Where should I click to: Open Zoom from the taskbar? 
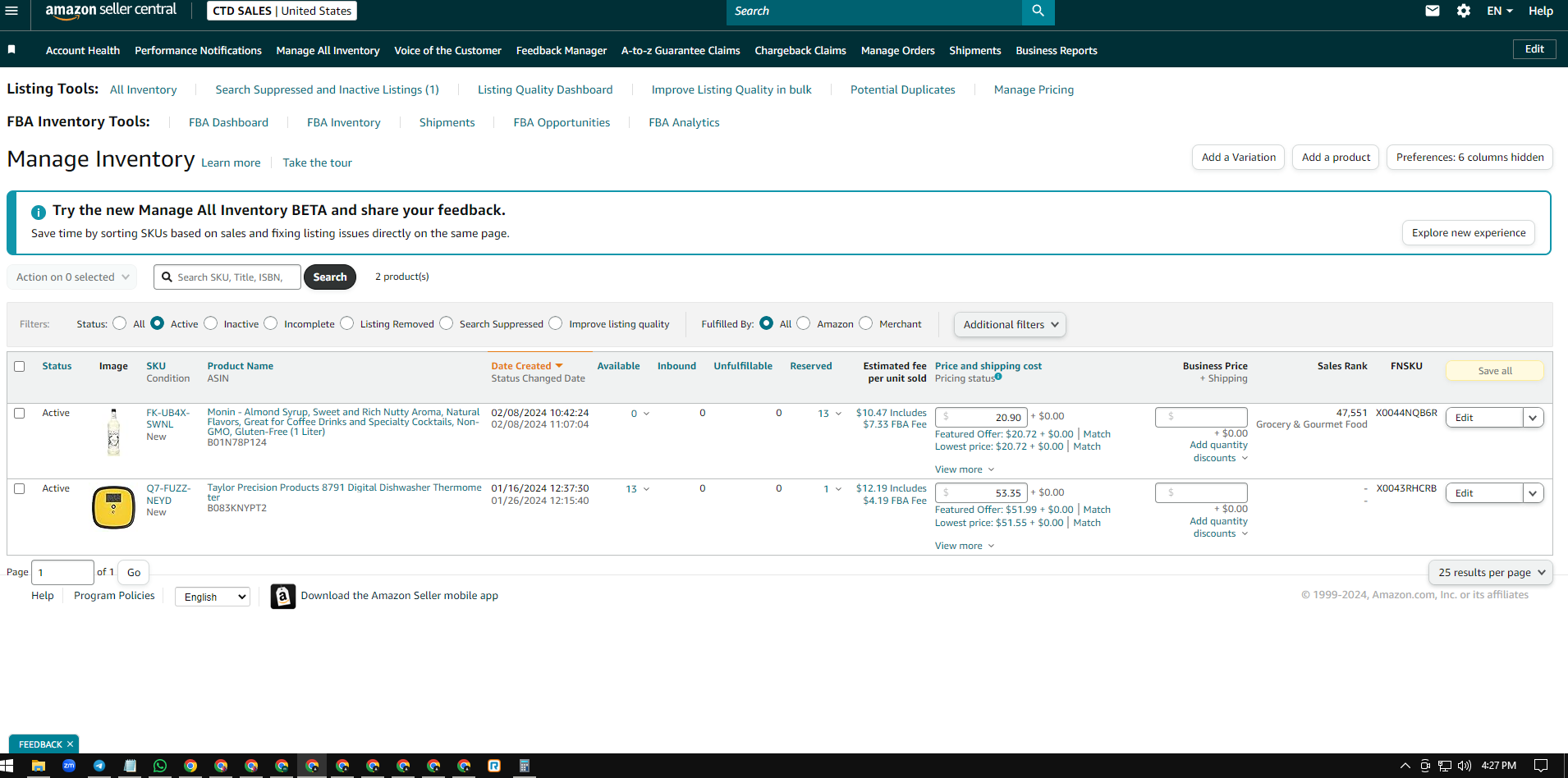tap(69, 766)
